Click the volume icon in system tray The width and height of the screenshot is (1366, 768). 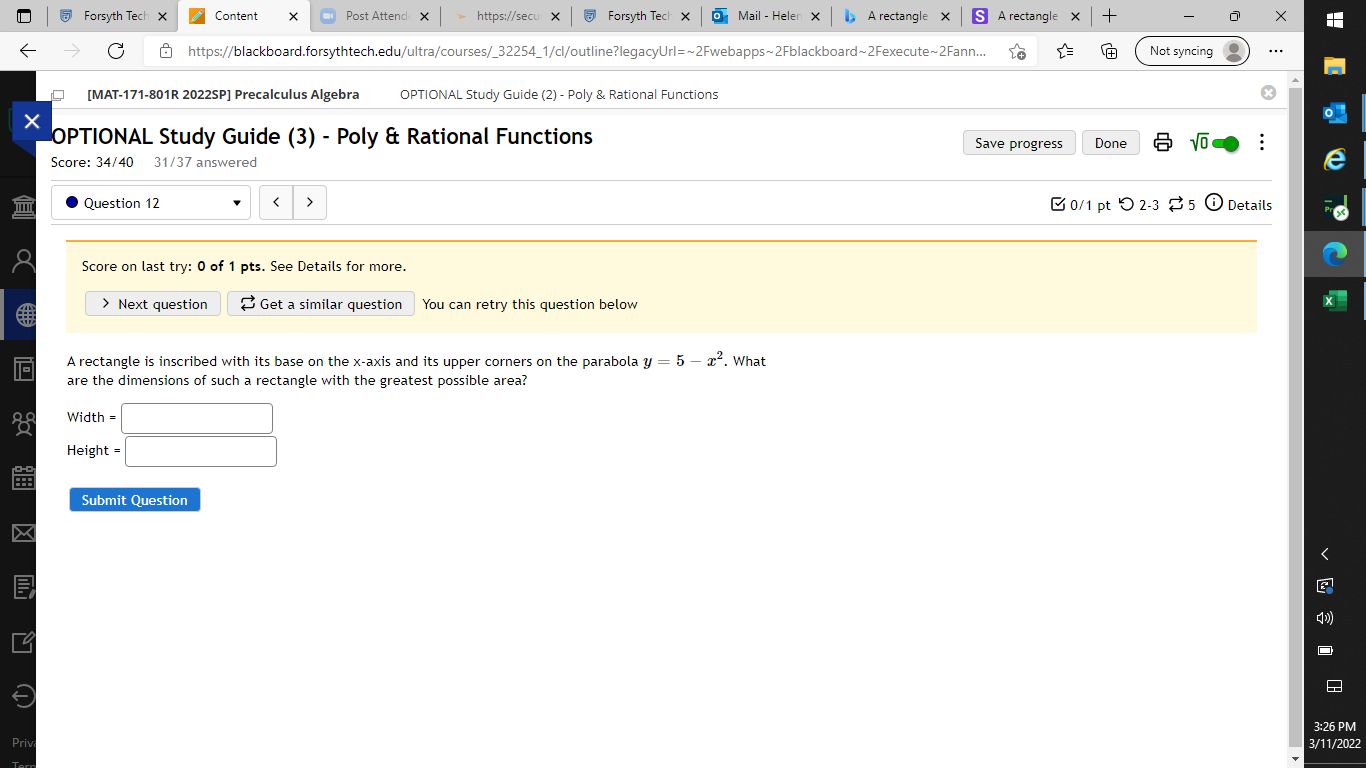[x=1326, y=618]
